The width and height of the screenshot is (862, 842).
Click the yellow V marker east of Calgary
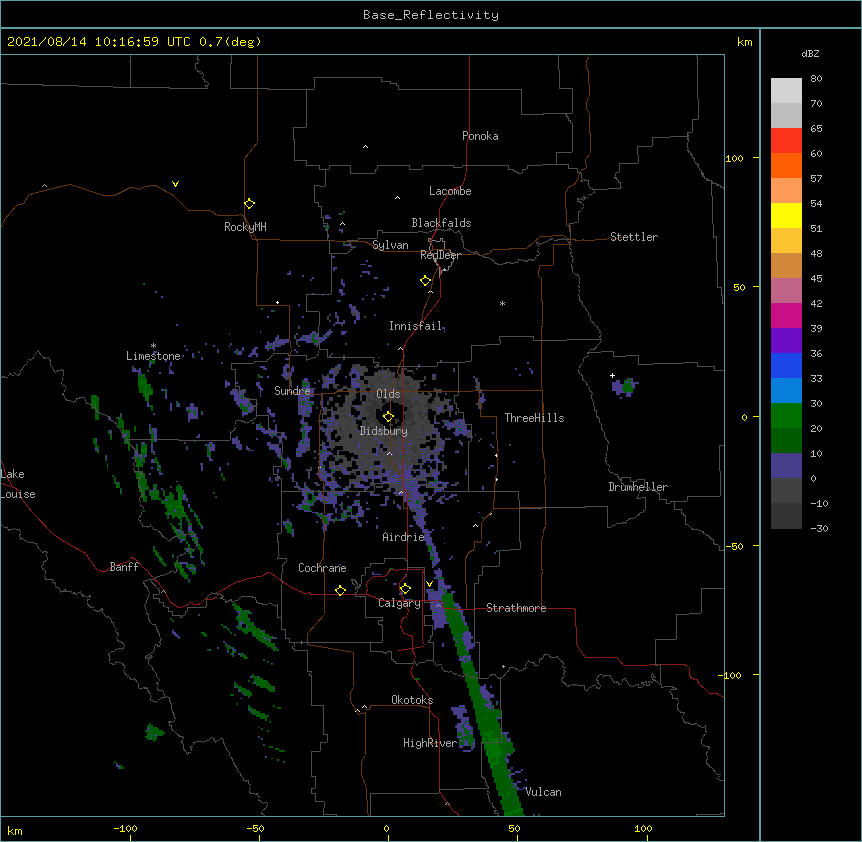point(429,584)
